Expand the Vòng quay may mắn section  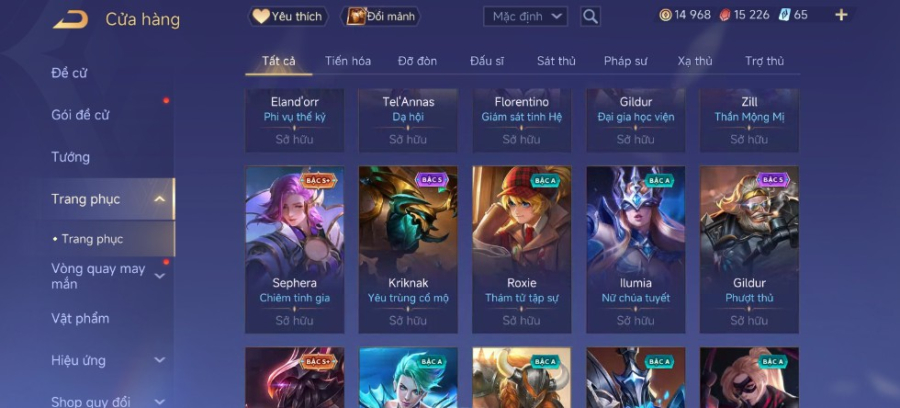(160, 276)
